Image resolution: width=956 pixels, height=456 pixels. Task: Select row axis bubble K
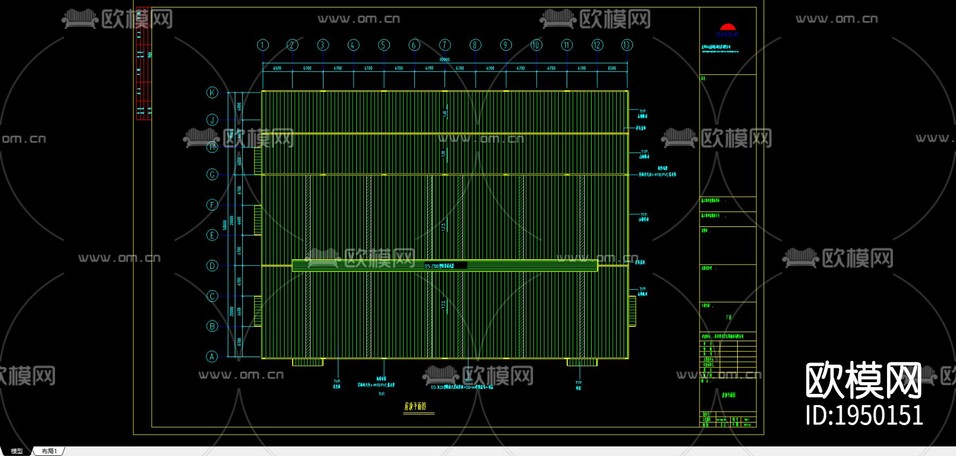(212, 93)
